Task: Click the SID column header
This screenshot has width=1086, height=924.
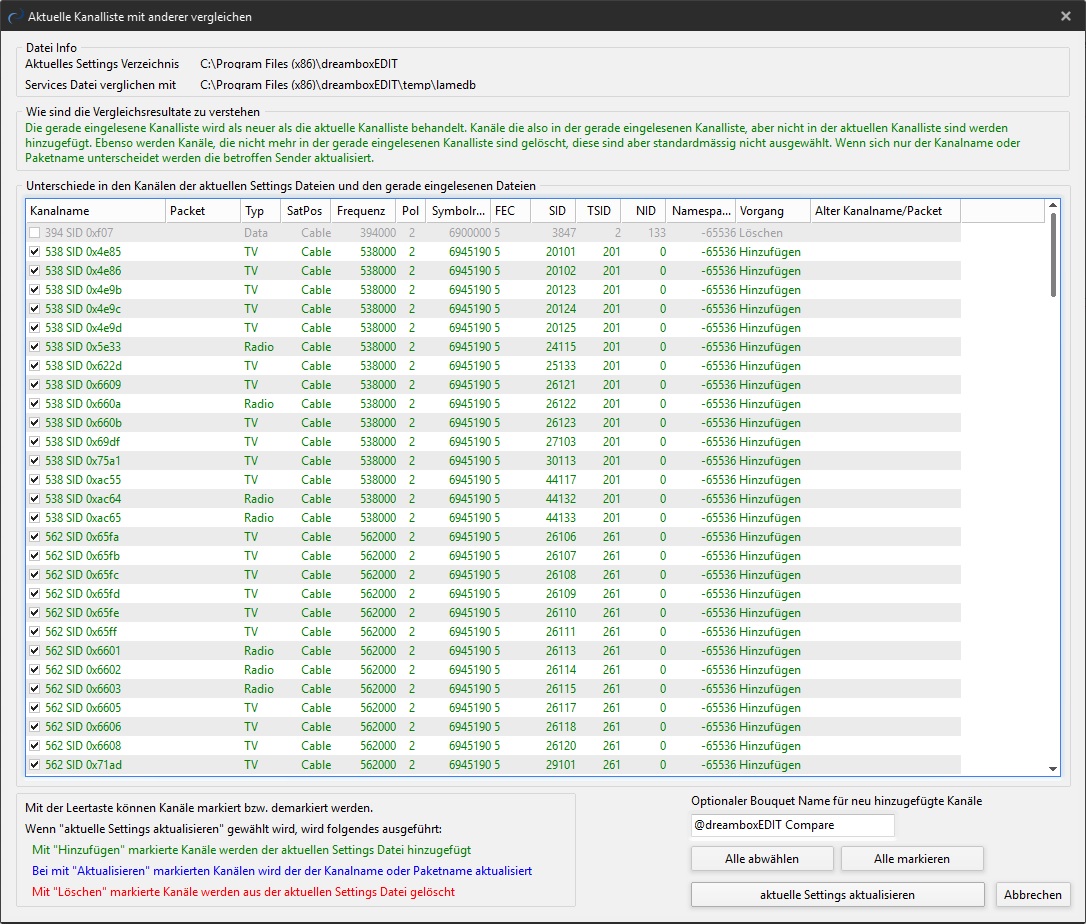Action: [x=555, y=211]
